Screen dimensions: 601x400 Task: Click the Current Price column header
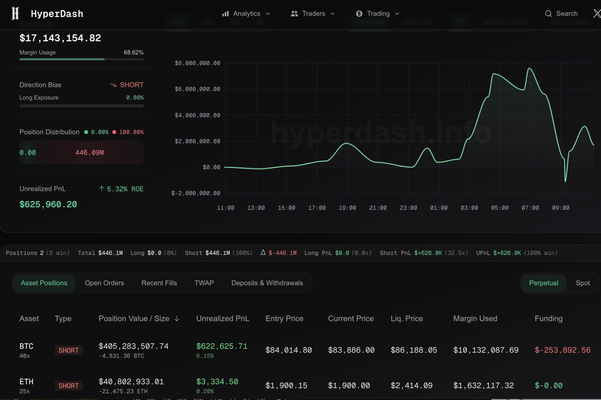coord(351,318)
